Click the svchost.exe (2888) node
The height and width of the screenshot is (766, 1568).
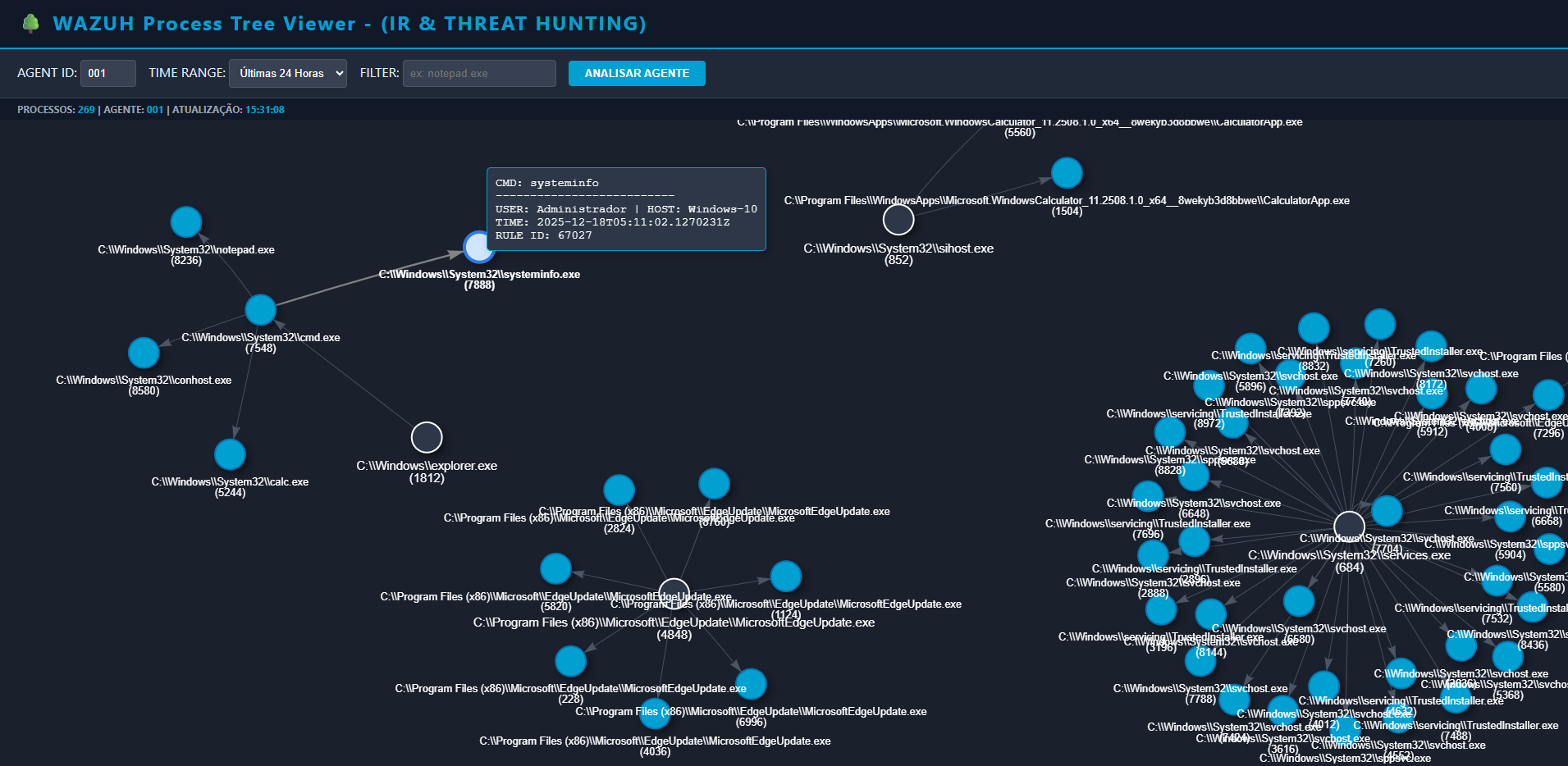tap(1153, 555)
